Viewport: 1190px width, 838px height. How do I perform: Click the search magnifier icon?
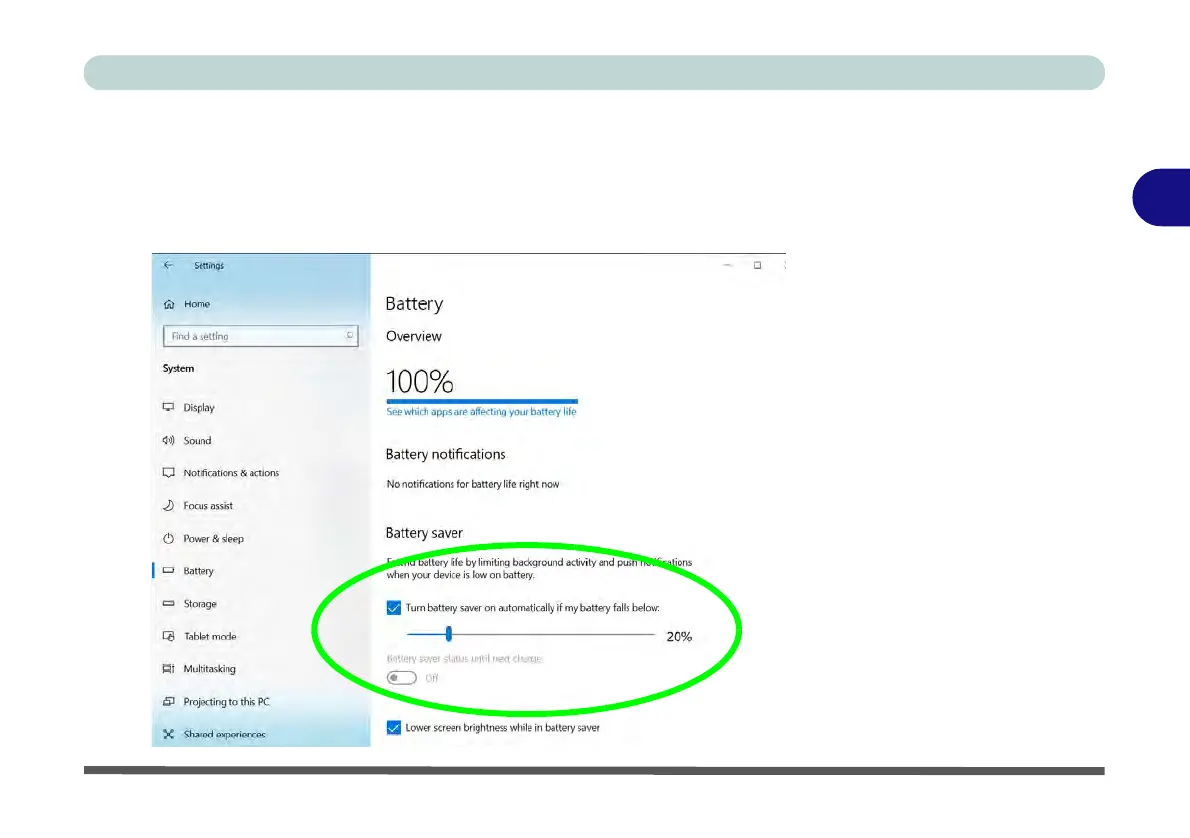[x=349, y=337]
